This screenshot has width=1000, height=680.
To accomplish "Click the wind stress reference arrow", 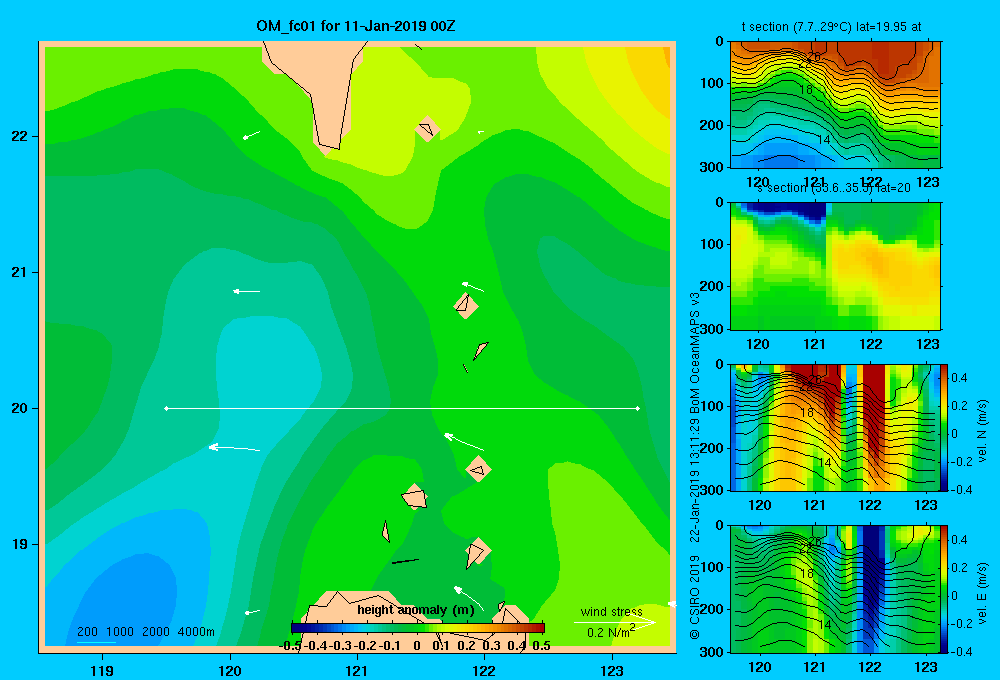I will pyautogui.click(x=614, y=622).
